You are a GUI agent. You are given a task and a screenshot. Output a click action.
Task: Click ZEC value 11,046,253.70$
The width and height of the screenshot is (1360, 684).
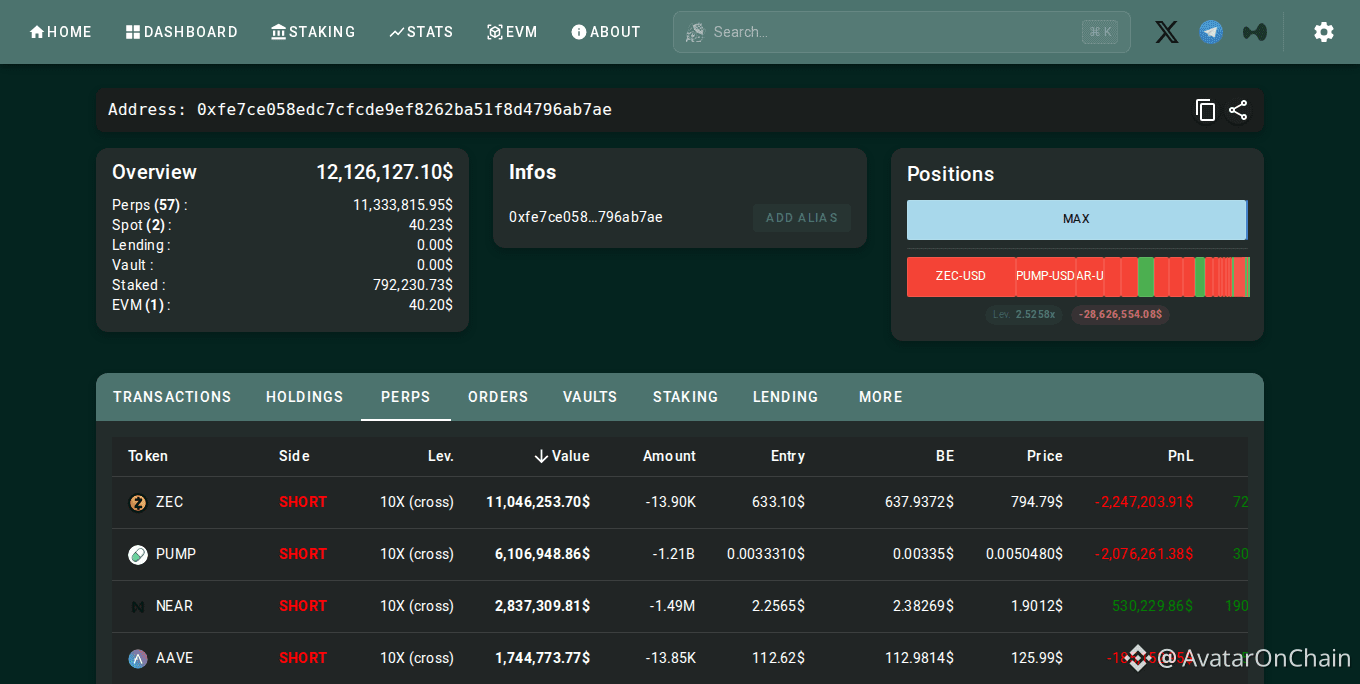[538, 502]
